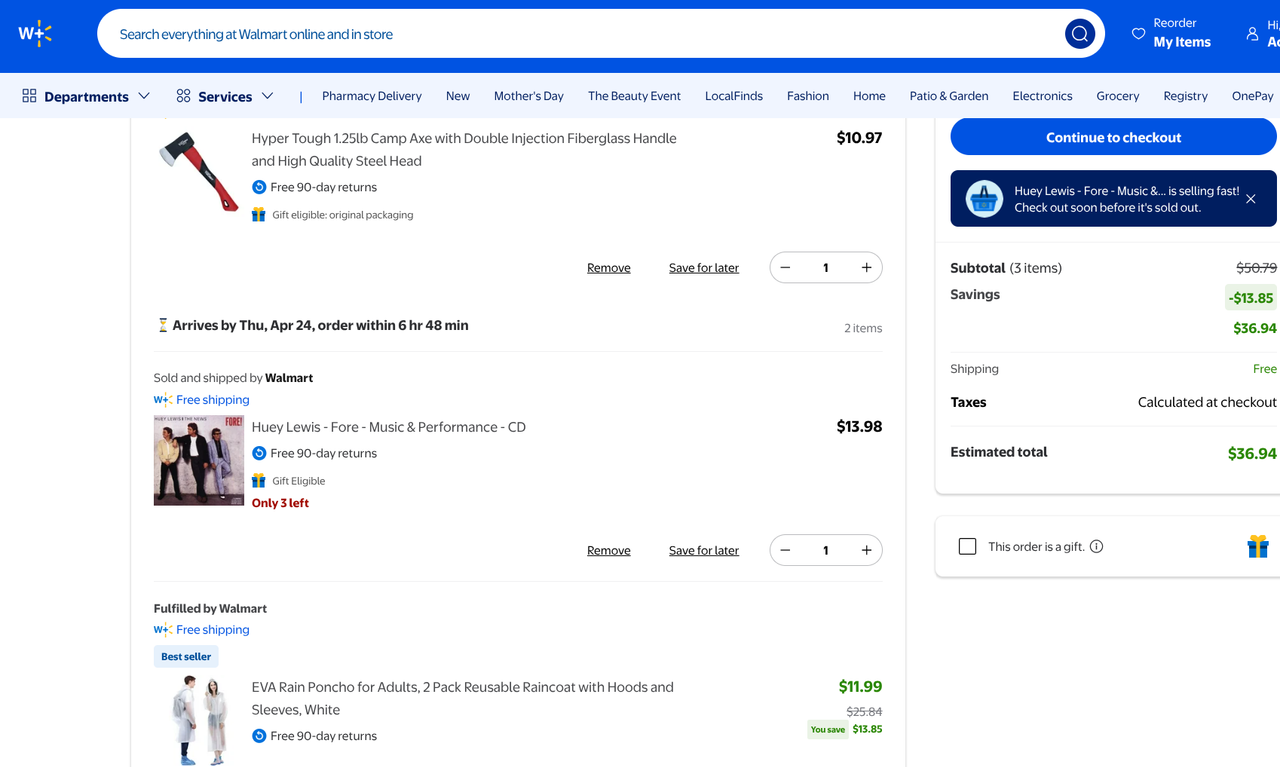The height and width of the screenshot is (767, 1280).
Task: Click the gift order info icon
Action: (x=1096, y=546)
